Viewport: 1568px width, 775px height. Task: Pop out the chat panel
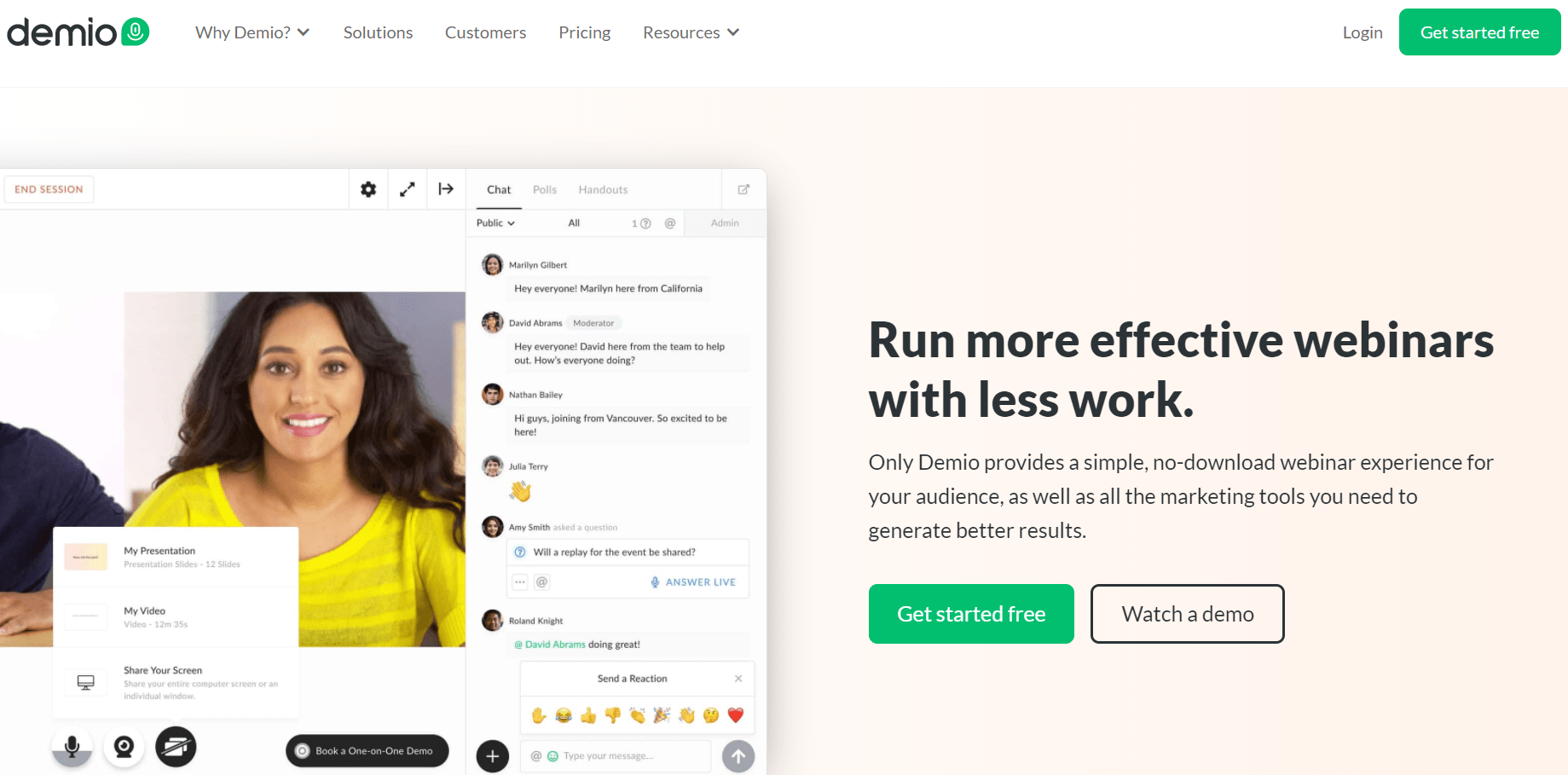(743, 189)
